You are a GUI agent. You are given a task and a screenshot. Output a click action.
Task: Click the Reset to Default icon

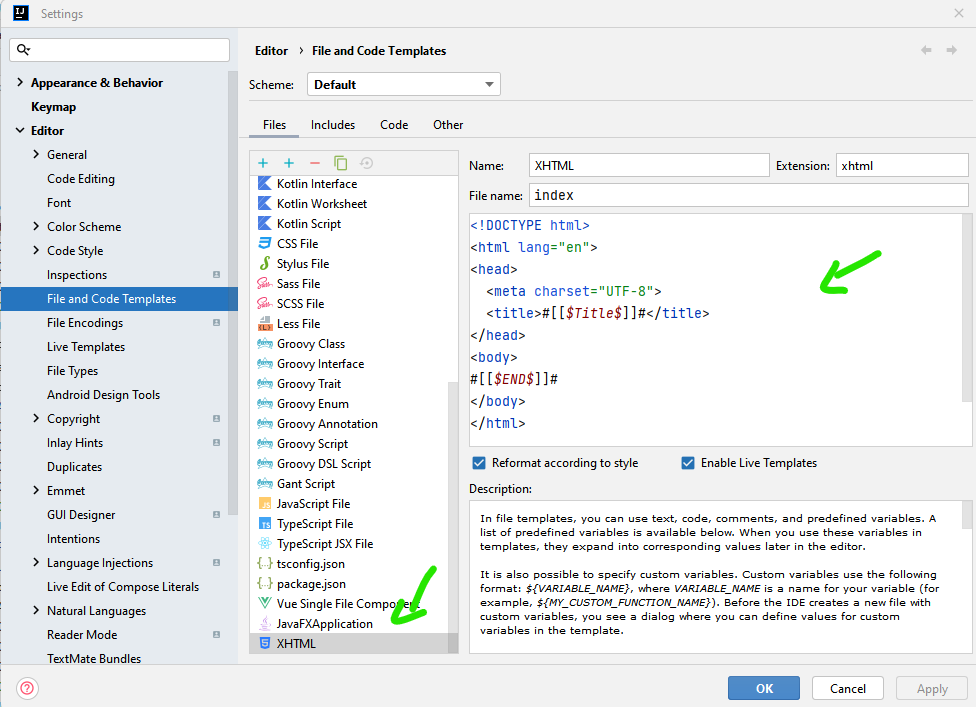367,163
